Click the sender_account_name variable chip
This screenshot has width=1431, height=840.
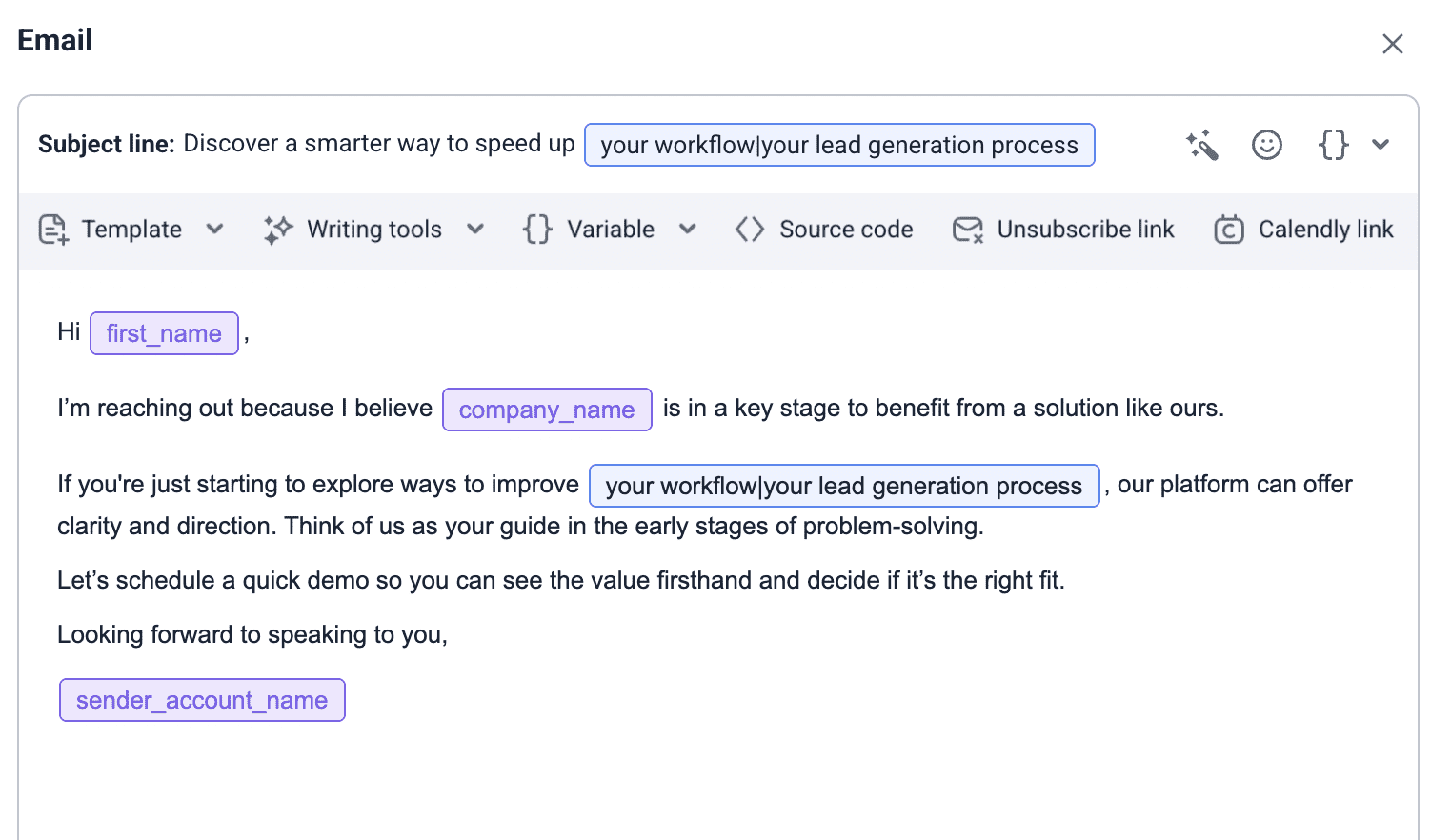[x=202, y=700]
